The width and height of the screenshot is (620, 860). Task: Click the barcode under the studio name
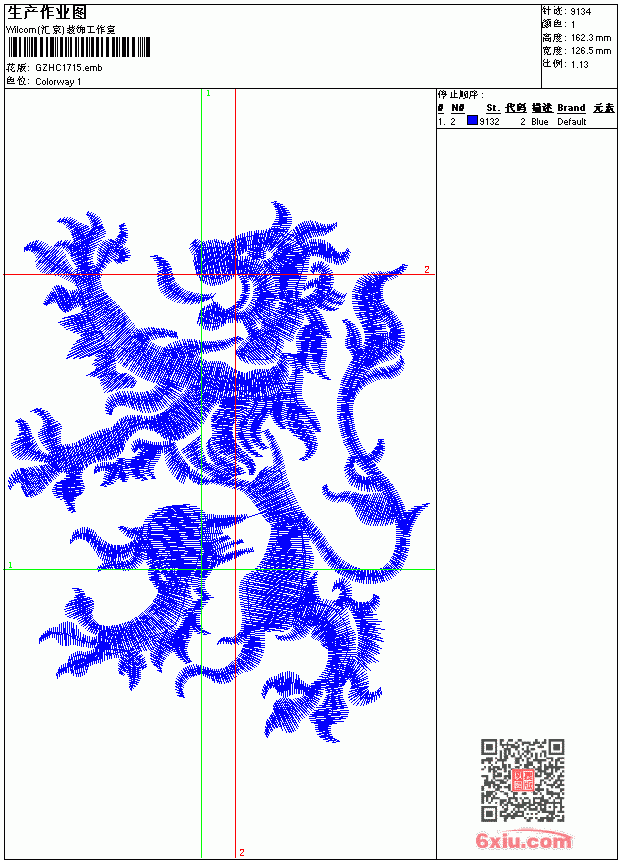pos(78,47)
